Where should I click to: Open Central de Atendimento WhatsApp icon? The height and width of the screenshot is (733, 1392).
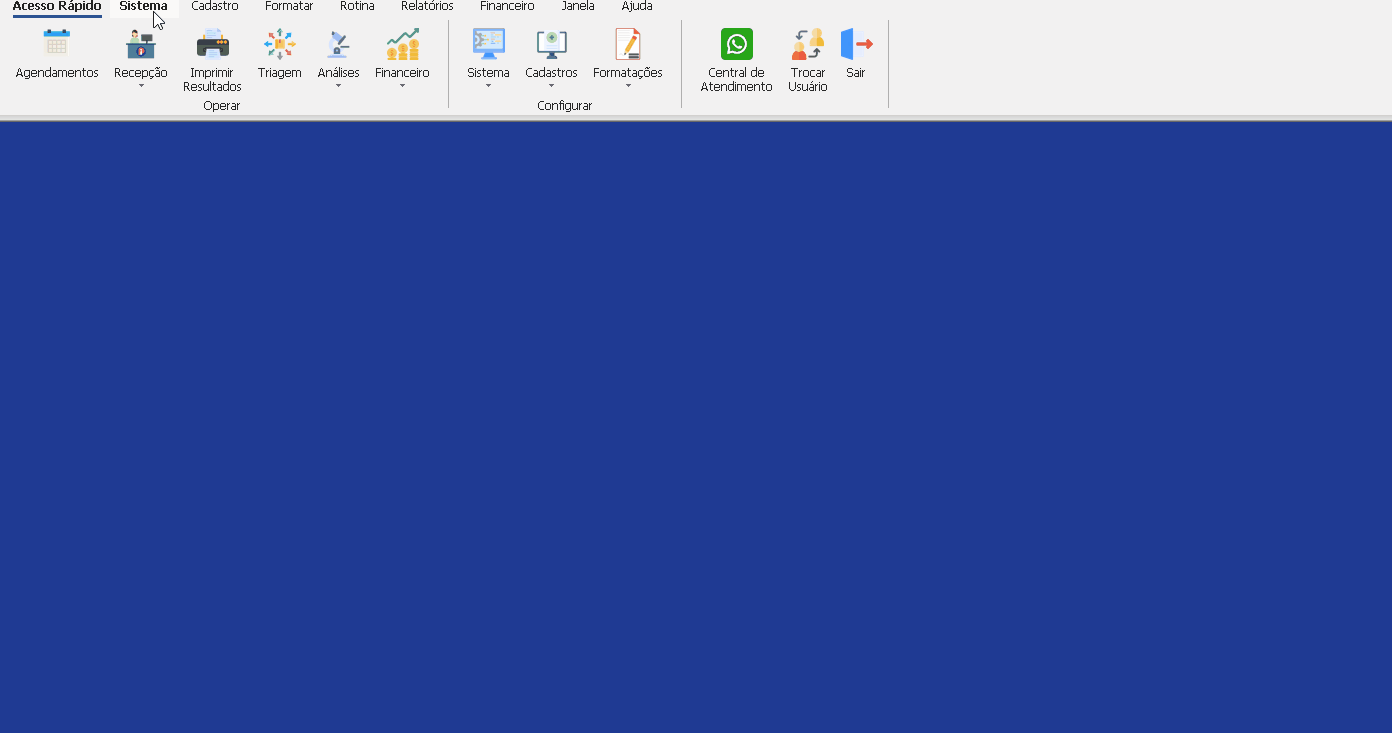pos(736,44)
